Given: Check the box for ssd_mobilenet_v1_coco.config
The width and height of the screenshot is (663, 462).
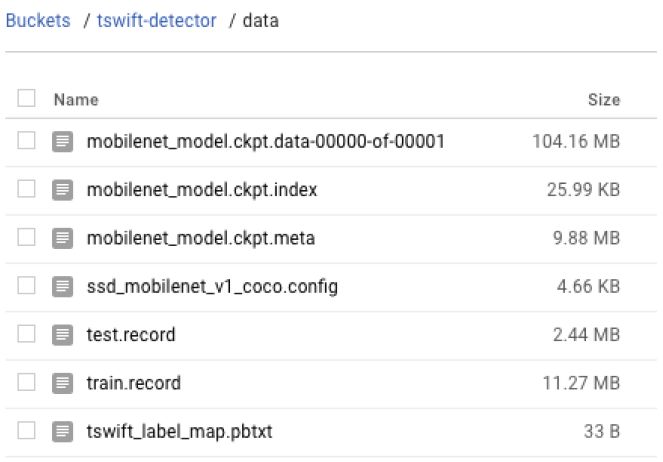Looking at the screenshot, I should point(27,287).
